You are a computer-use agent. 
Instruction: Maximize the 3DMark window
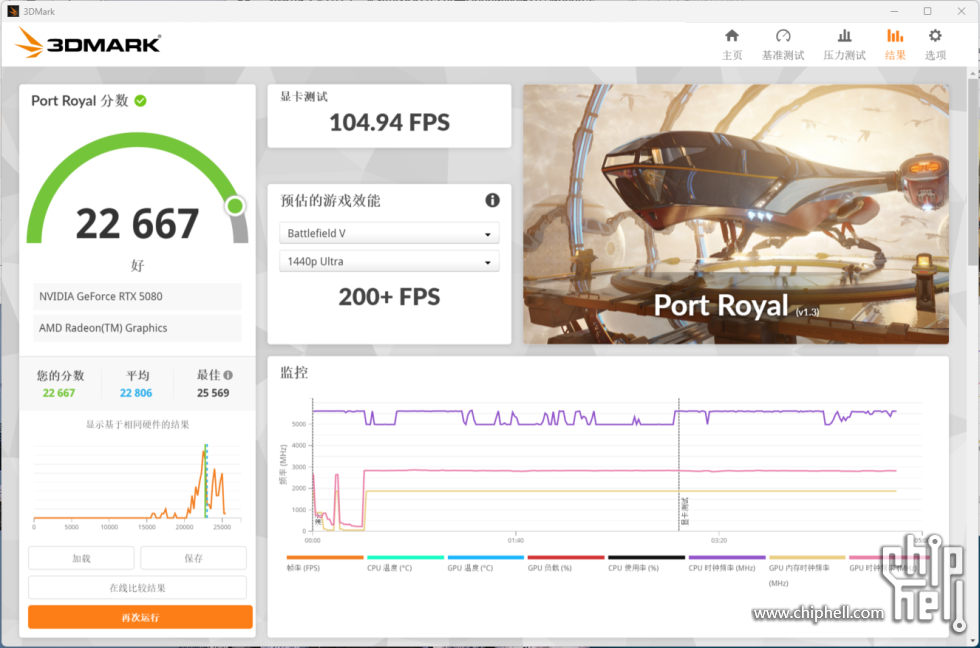click(928, 11)
